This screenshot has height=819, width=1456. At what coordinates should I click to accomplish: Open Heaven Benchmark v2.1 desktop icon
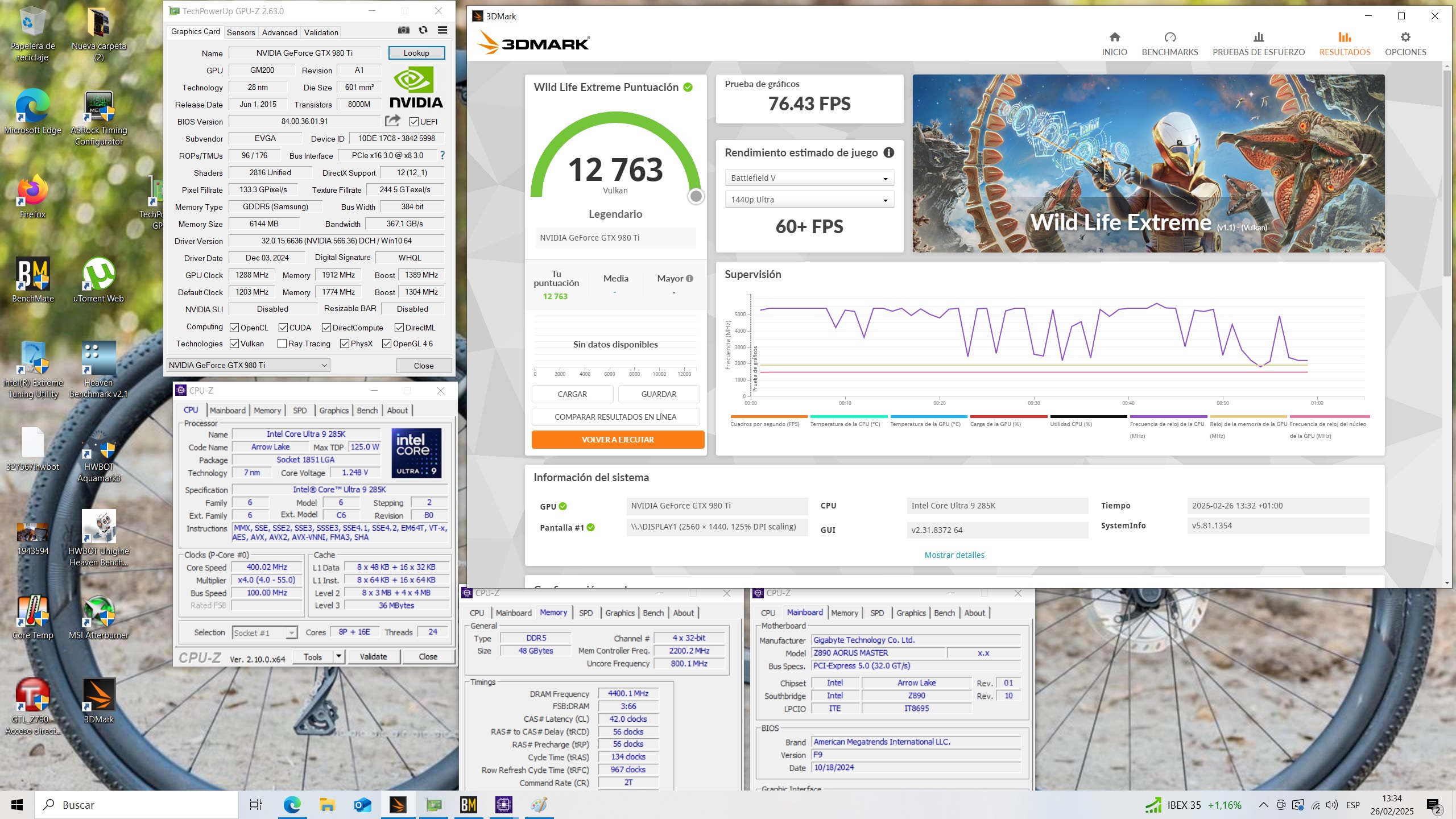[x=98, y=370]
